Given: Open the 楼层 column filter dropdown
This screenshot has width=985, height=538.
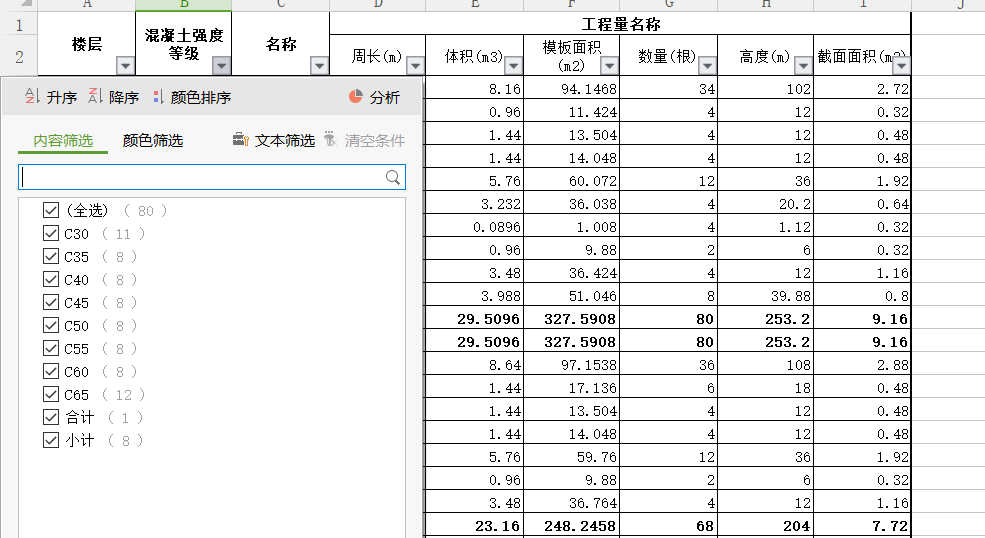Looking at the screenshot, I should 125,65.
